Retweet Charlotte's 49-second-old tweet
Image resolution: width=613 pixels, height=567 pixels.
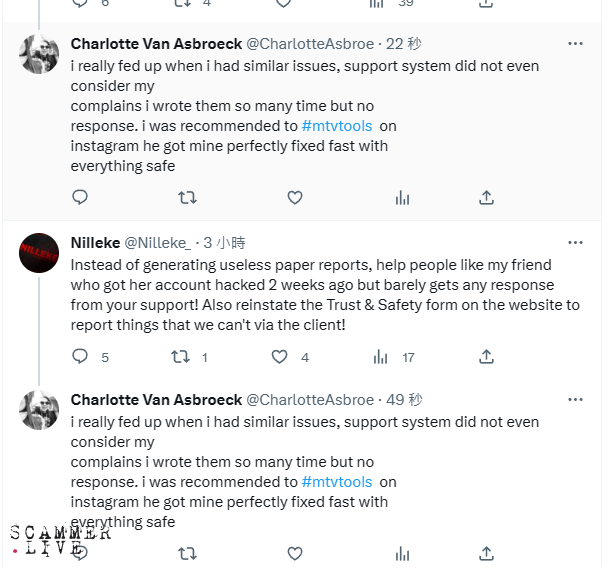coord(187,553)
